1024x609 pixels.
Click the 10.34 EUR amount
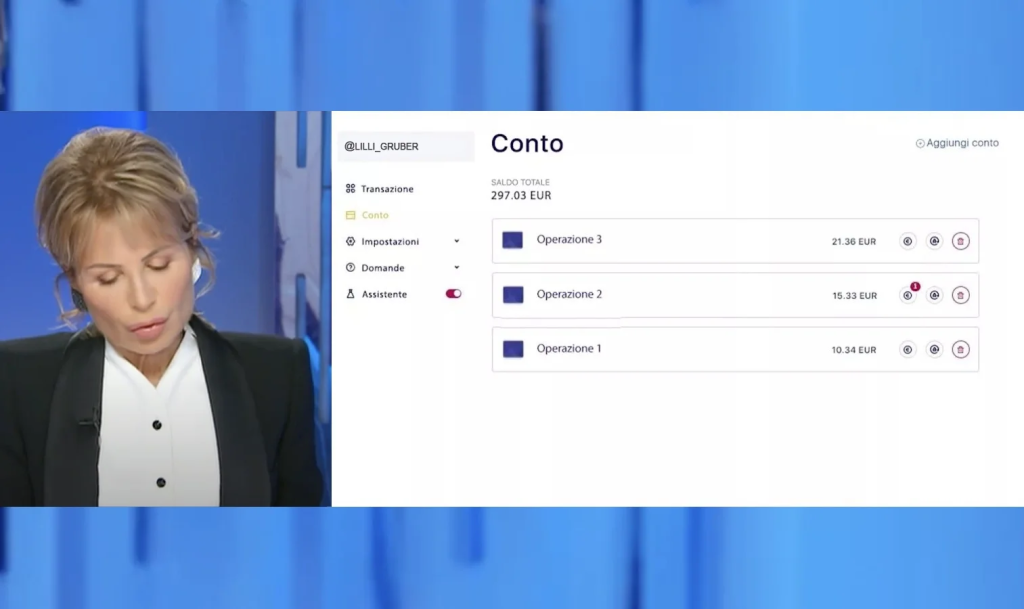[854, 350]
